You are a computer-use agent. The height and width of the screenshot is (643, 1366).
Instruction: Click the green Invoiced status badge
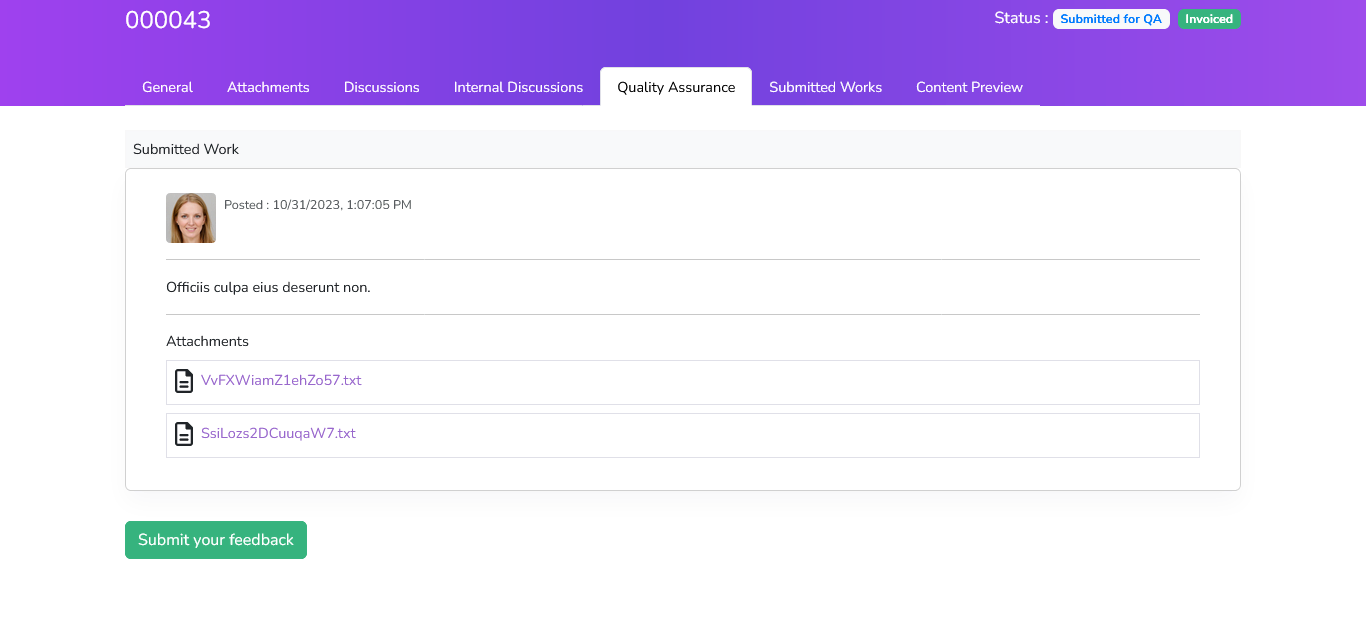[1209, 19]
